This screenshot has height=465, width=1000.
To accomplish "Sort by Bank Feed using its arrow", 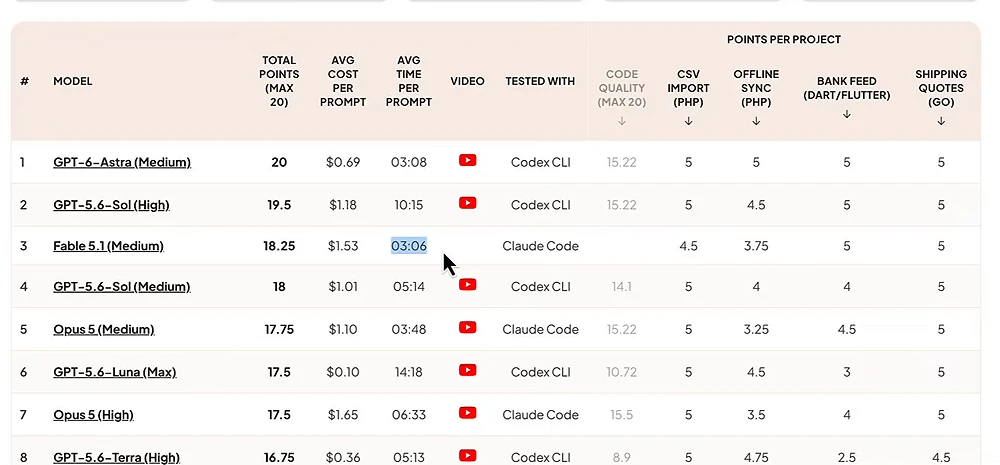I will click(847, 114).
